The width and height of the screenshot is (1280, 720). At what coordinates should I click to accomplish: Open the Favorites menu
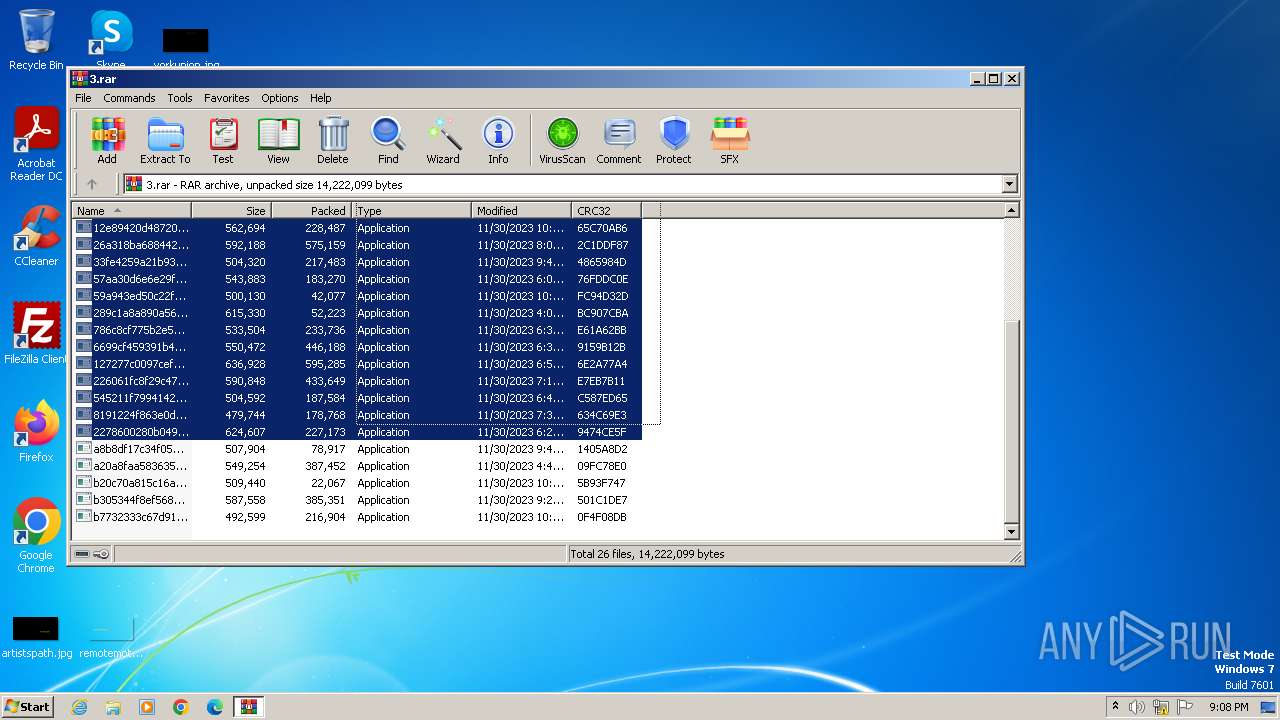pyautogui.click(x=227, y=98)
